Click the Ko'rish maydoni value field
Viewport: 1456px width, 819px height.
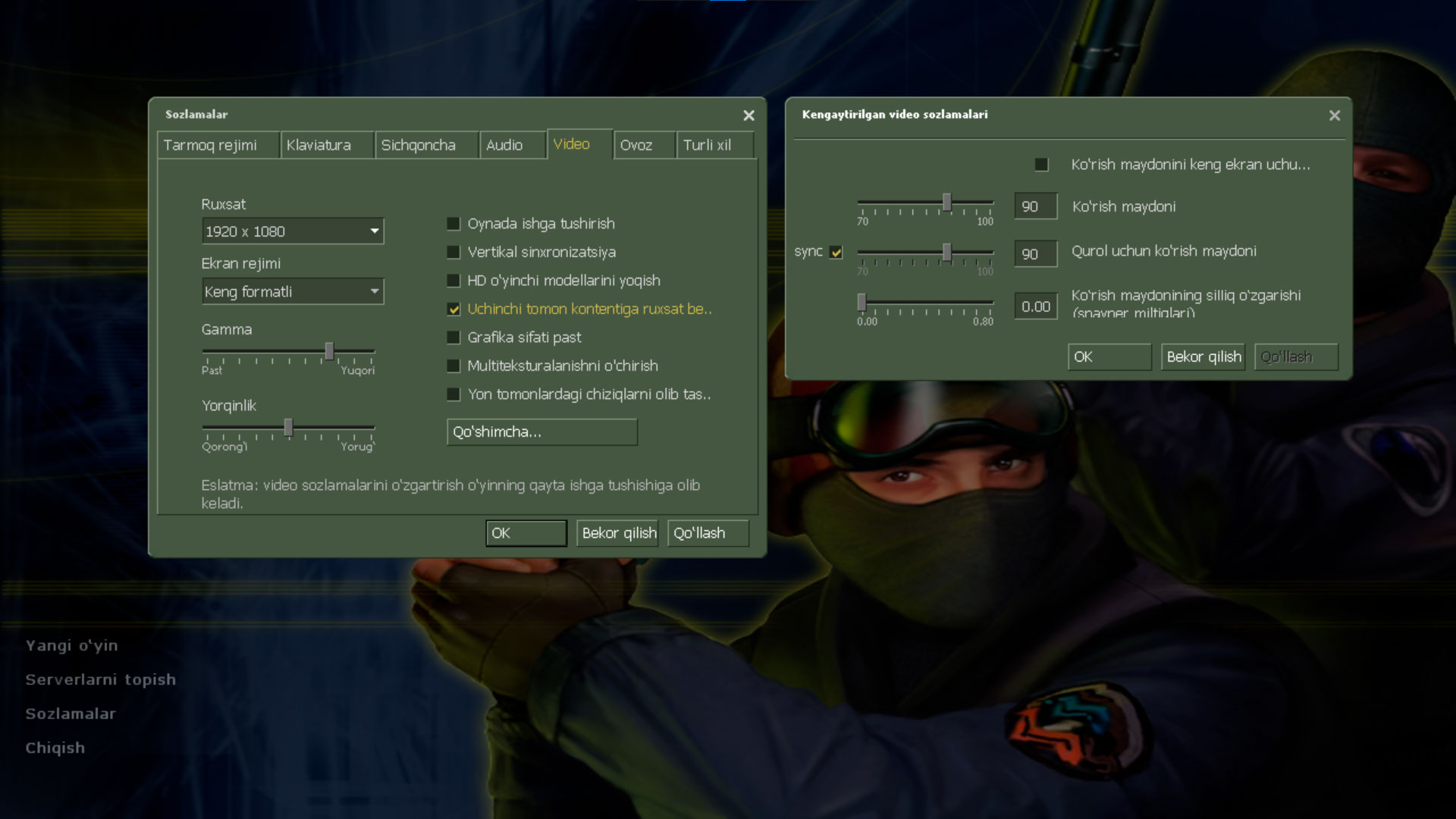pyautogui.click(x=1036, y=206)
